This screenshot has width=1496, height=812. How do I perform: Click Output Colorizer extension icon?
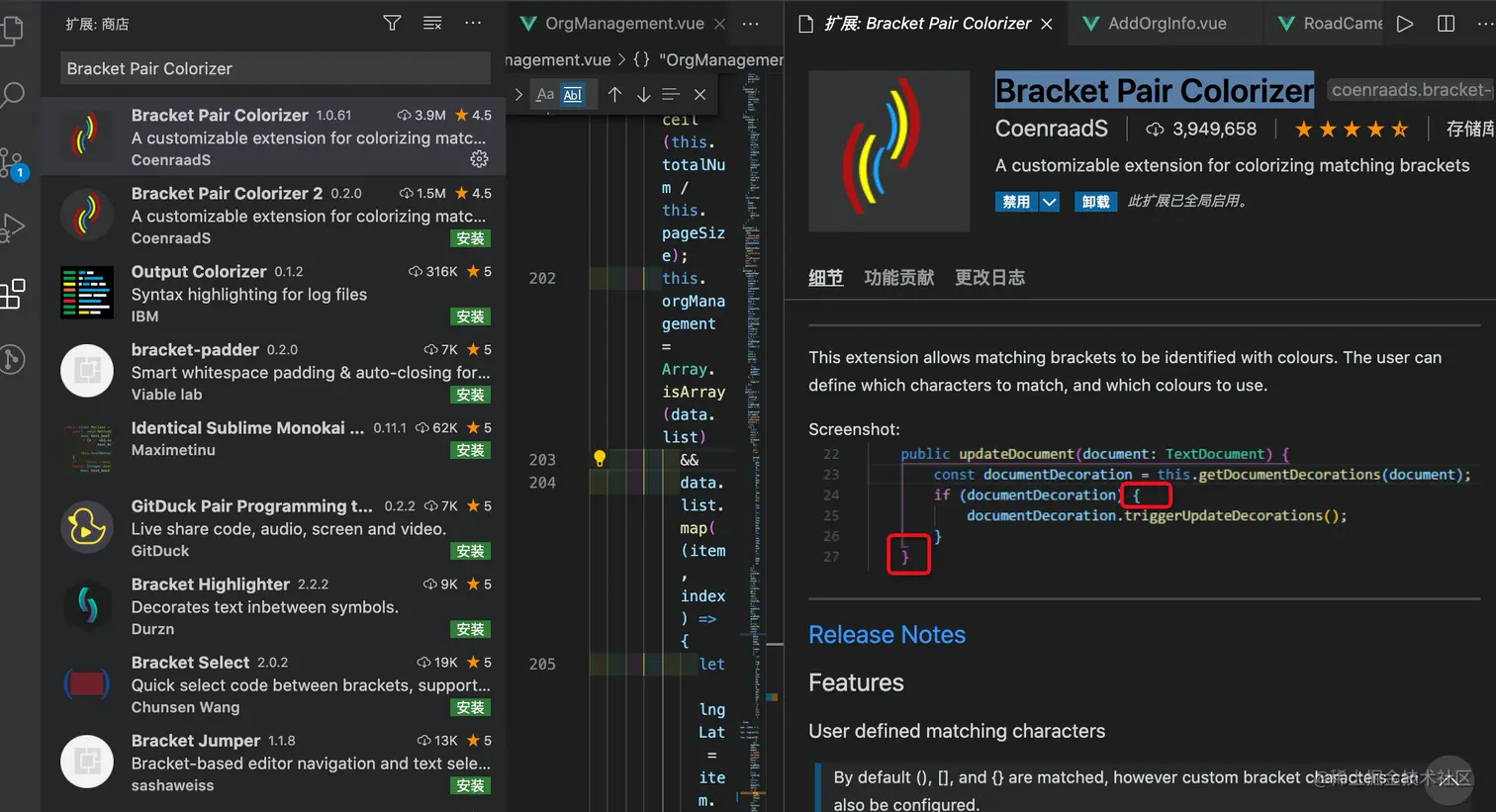(87, 293)
